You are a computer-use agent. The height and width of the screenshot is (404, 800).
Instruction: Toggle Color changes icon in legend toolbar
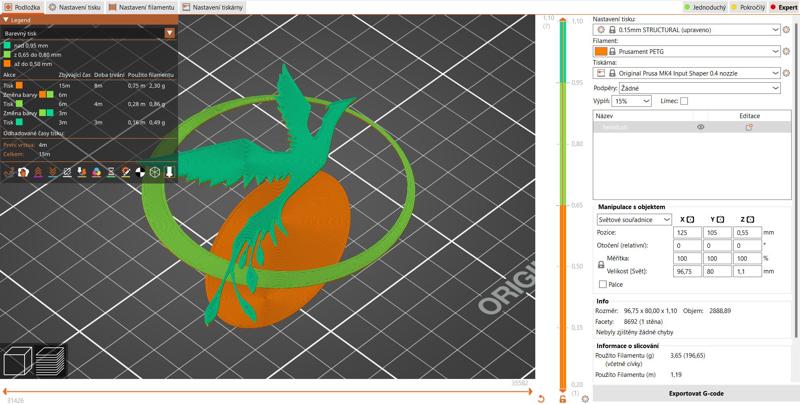point(96,172)
